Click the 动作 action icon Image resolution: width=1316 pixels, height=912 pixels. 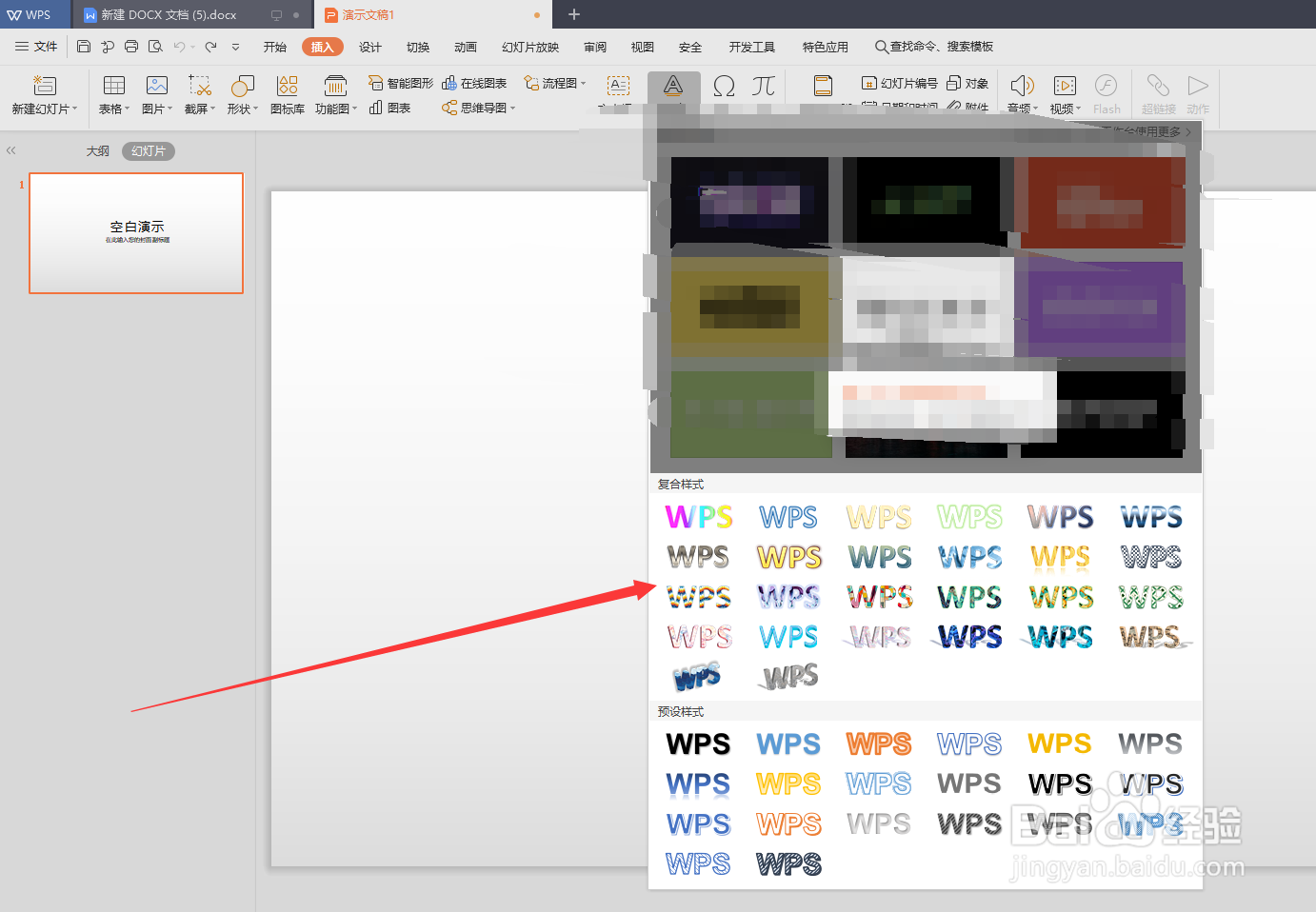1198,86
